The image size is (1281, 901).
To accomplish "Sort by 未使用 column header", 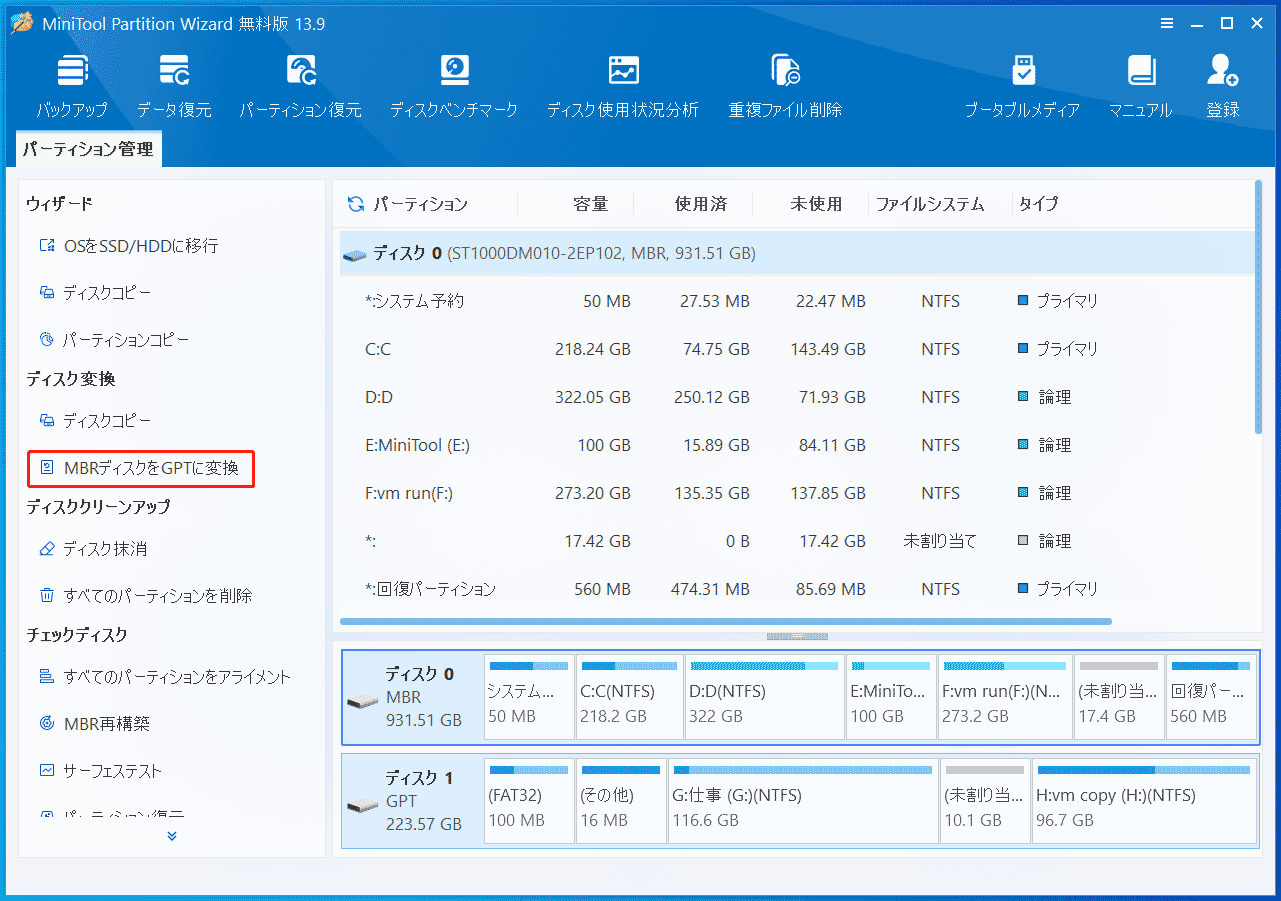I will pos(816,204).
